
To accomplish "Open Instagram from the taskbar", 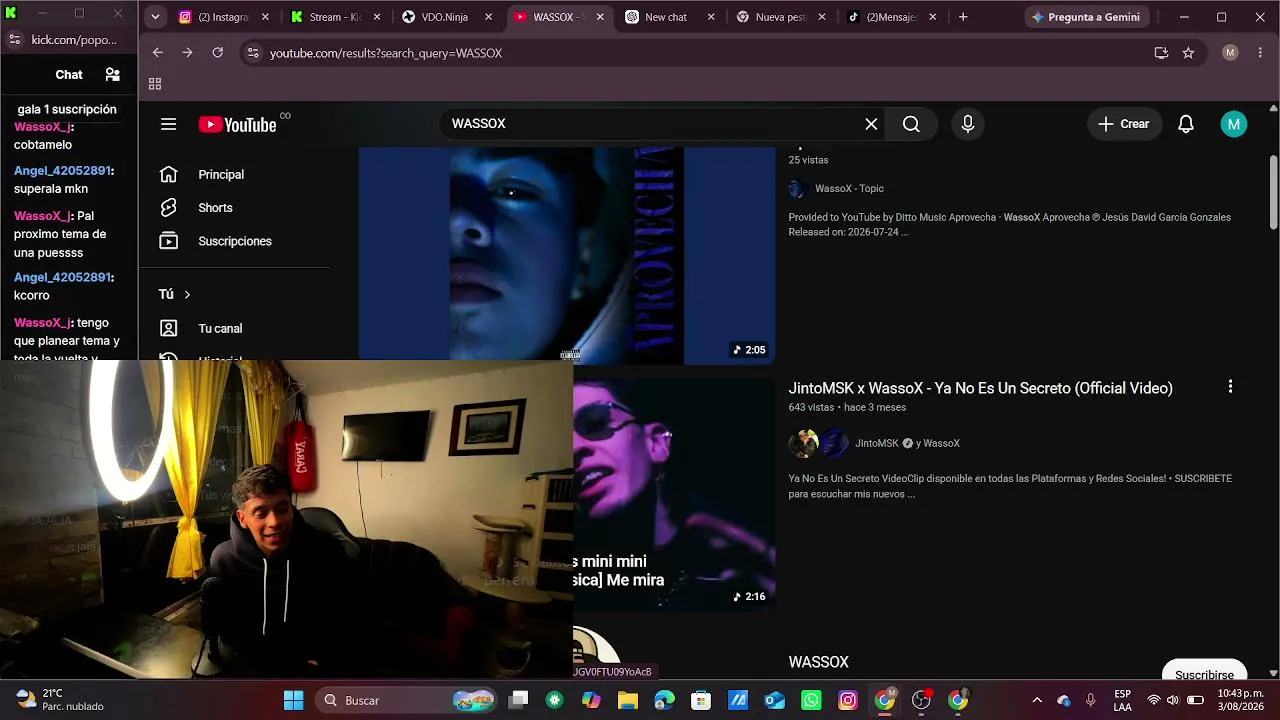I will [848, 700].
